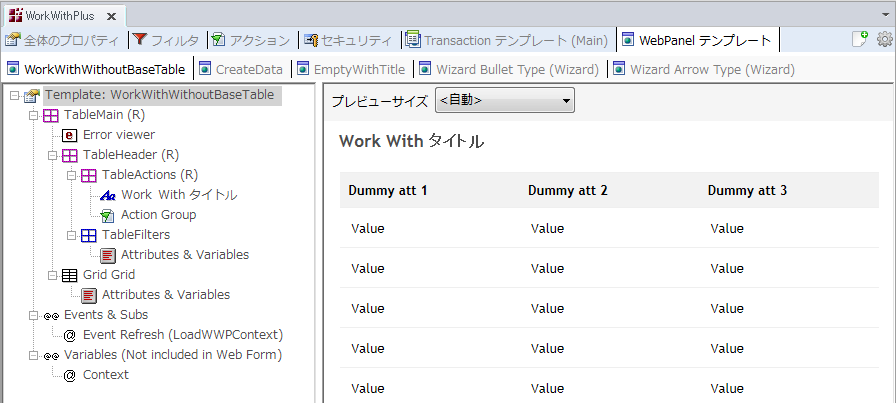Click the Error viewer icon in the tree
Image resolution: width=896 pixels, height=403 pixels.
pos(70,135)
